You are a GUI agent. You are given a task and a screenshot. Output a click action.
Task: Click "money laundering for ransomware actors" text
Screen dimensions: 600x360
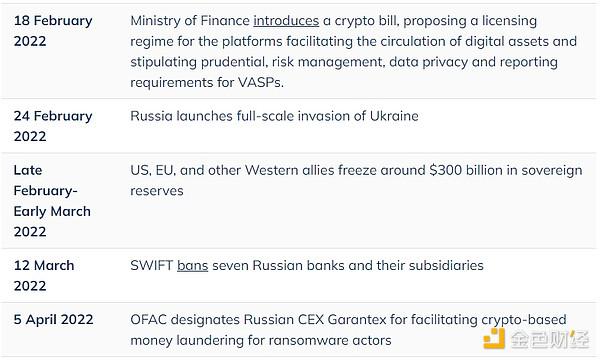click(x=261, y=340)
